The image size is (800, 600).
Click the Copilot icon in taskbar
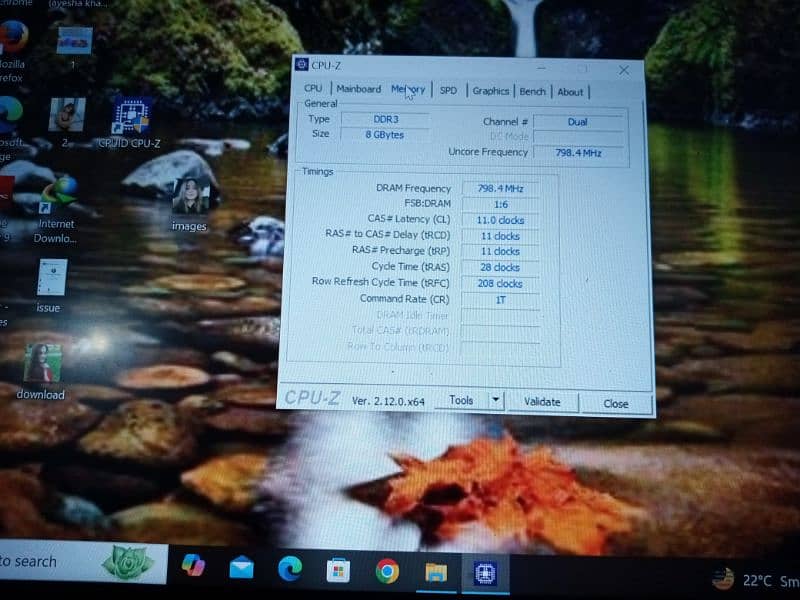(192, 566)
